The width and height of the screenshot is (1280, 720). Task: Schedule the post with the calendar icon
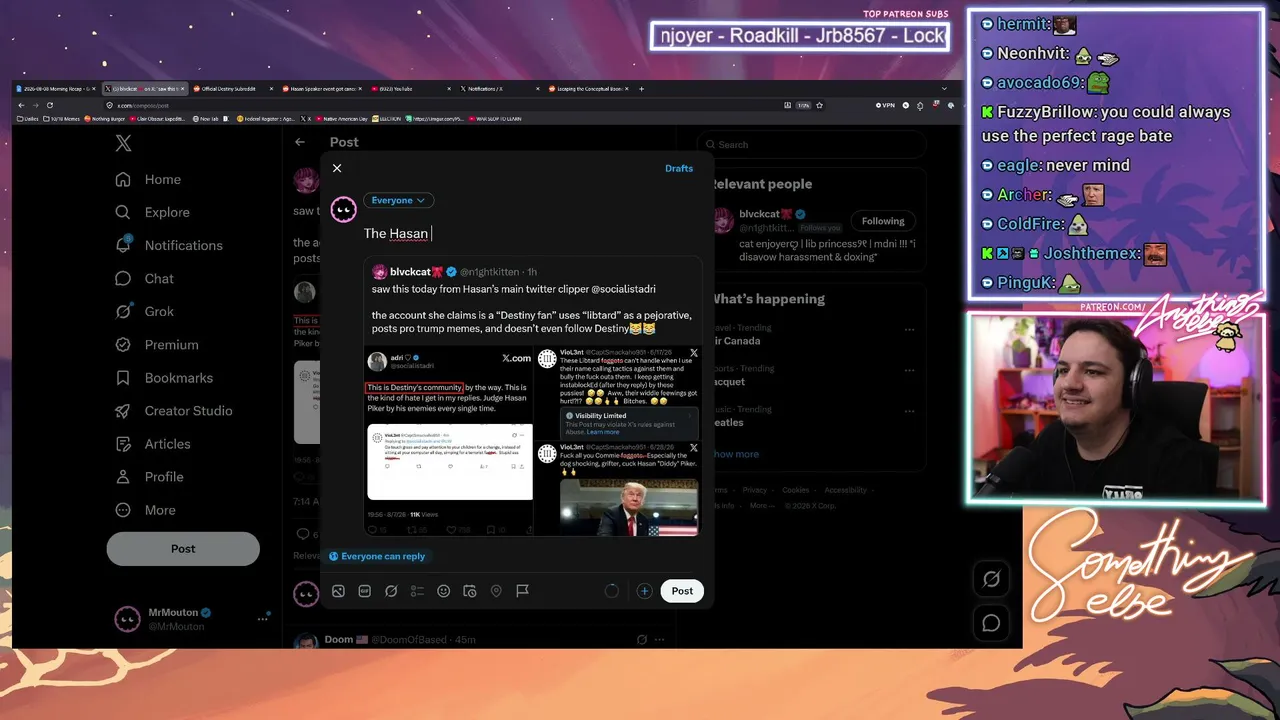tap(469, 591)
